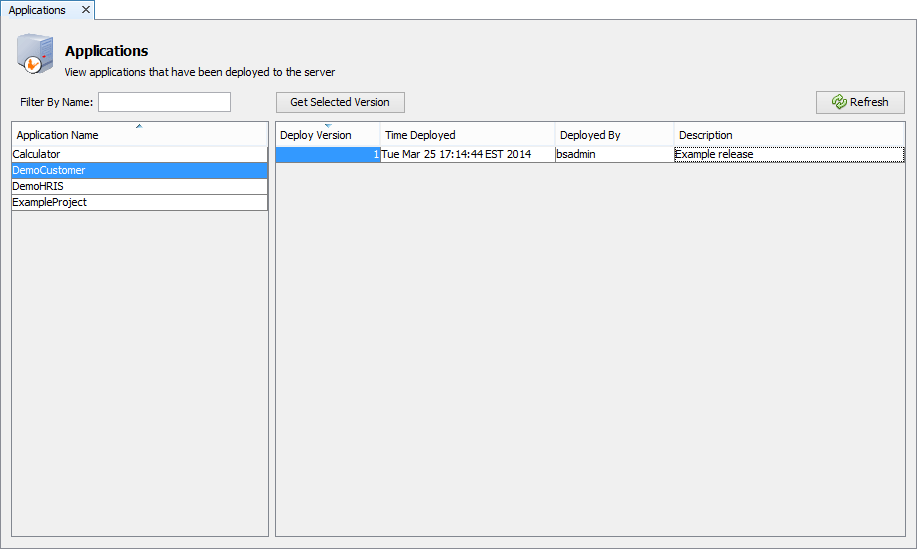Image resolution: width=917 pixels, height=549 pixels.
Task: Click the Tue Mar 25 time deployed cell
Action: pyautogui.click(x=467, y=155)
